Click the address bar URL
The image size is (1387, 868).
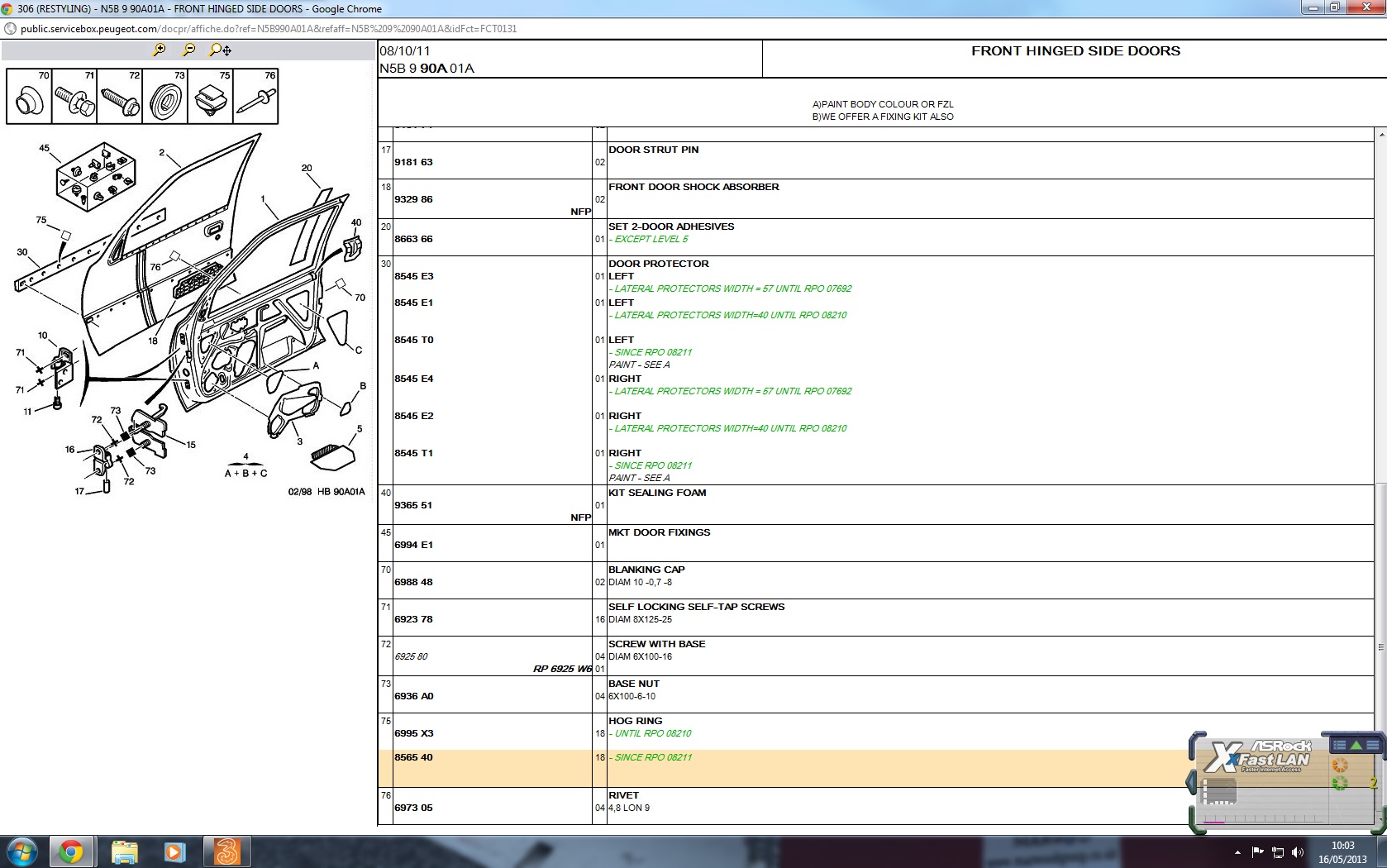269,28
